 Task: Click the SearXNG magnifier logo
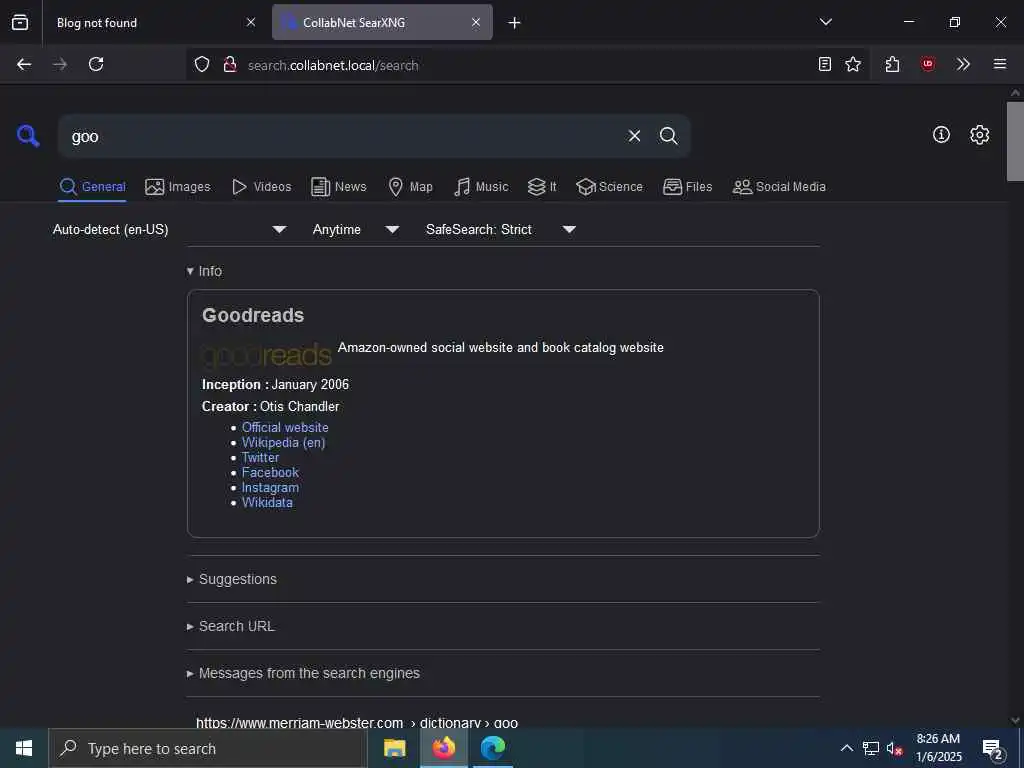[28, 136]
